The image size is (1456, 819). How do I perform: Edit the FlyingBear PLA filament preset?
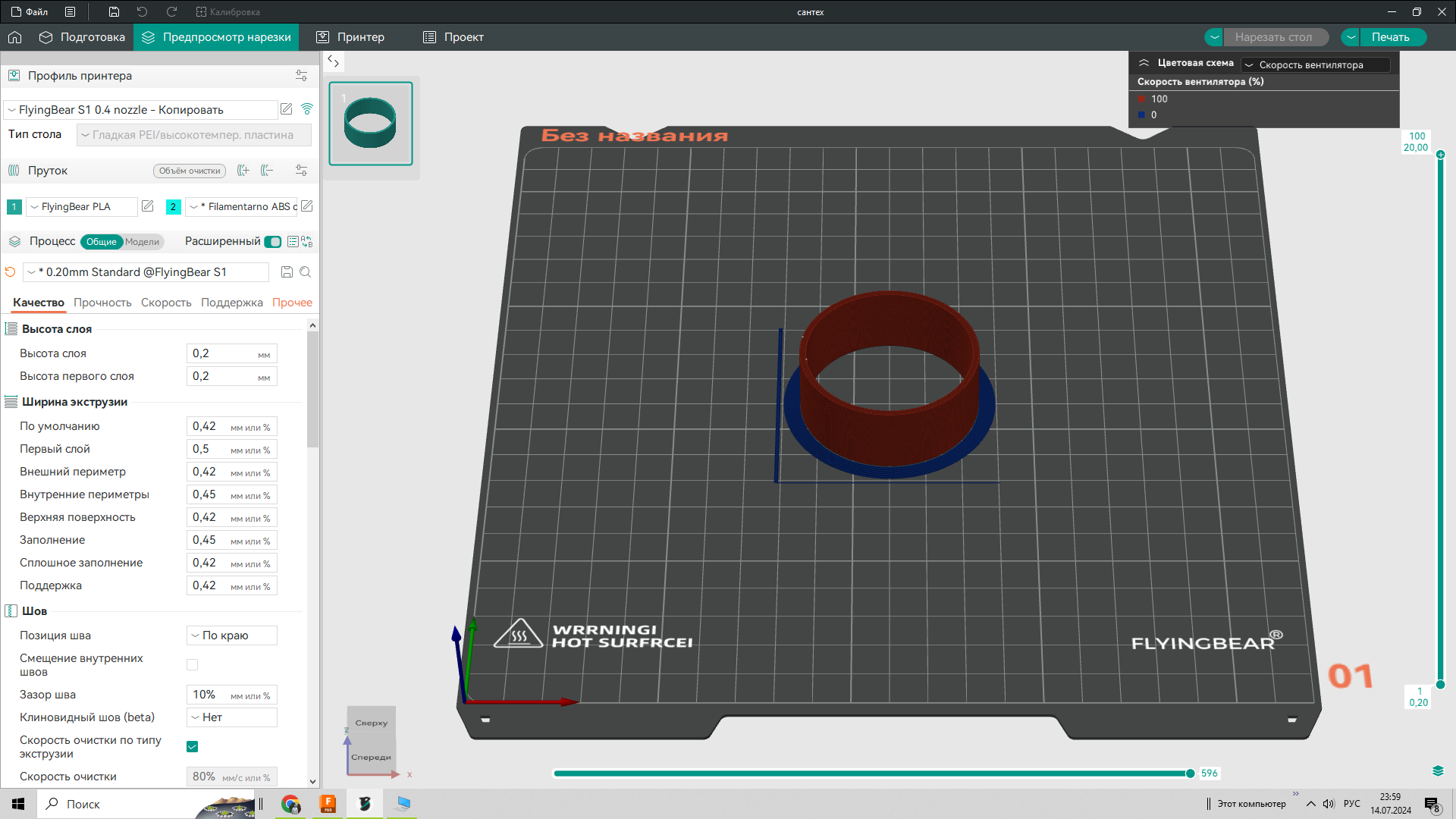[148, 206]
